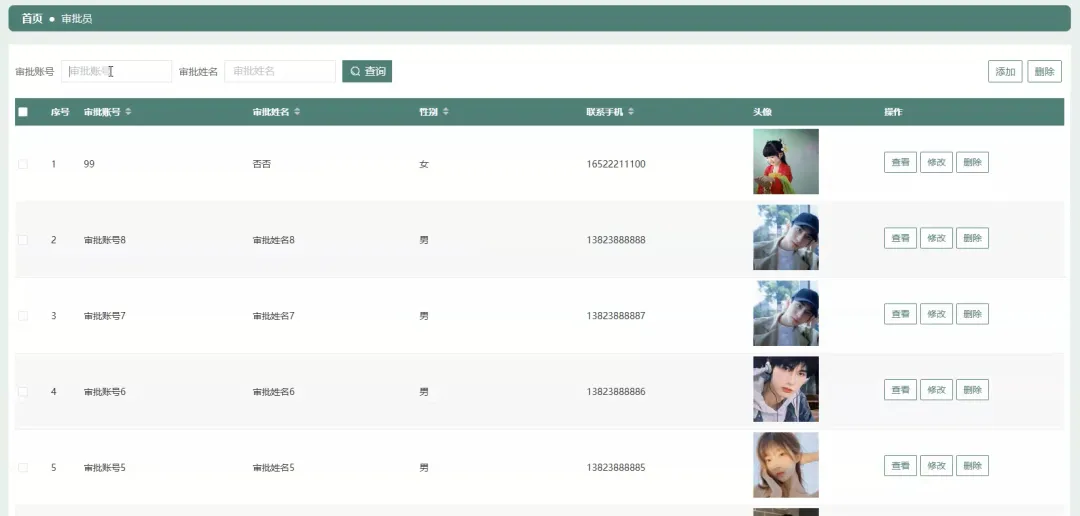Screen dimensions: 1080x516
Task: Click the name cell 审批姓名8
Action: (273, 240)
